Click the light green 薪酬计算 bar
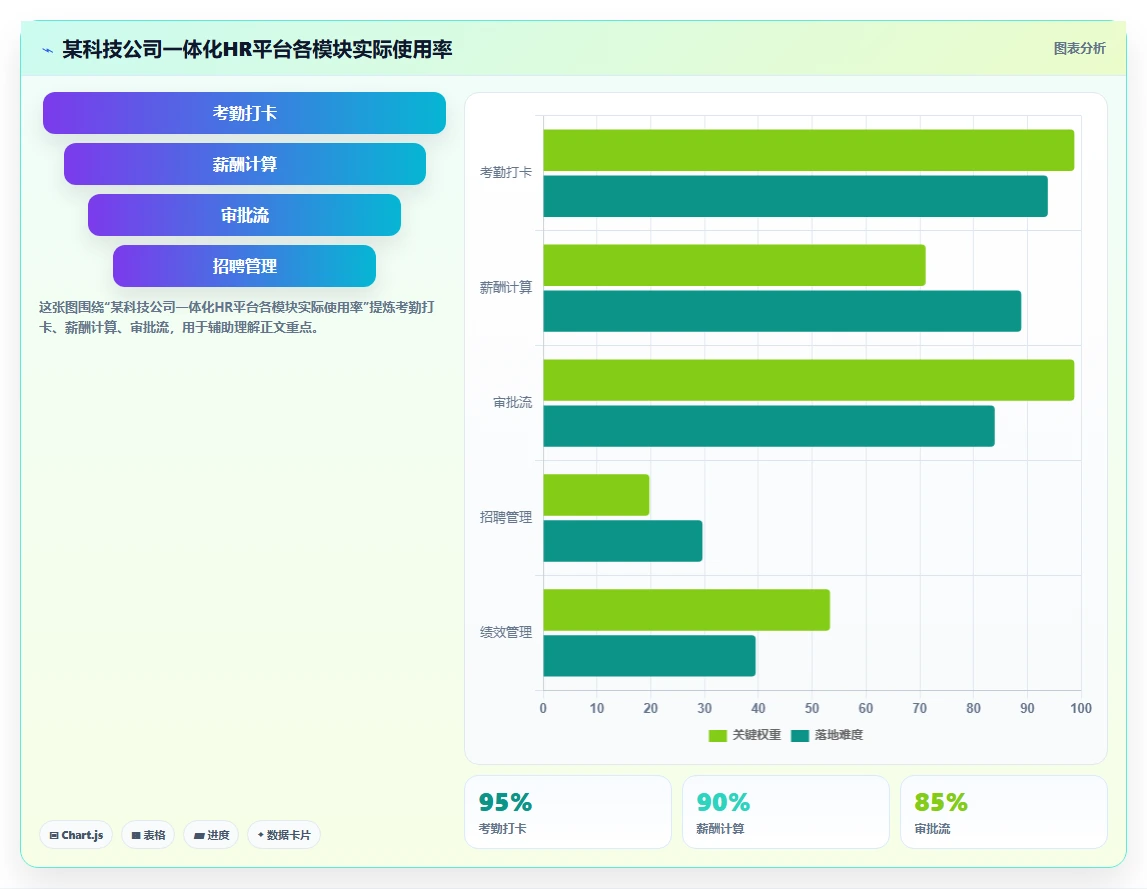Image resolution: width=1147 pixels, height=889 pixels. (x=734, y=265)
